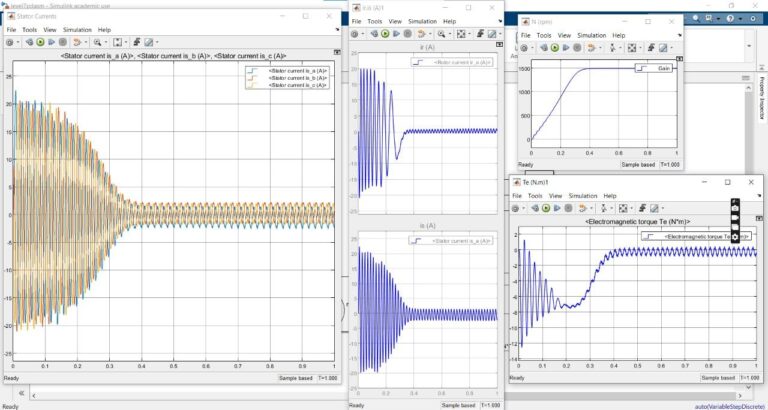Click Gain legend in N (rpm) plot

[x=655, y=69]
